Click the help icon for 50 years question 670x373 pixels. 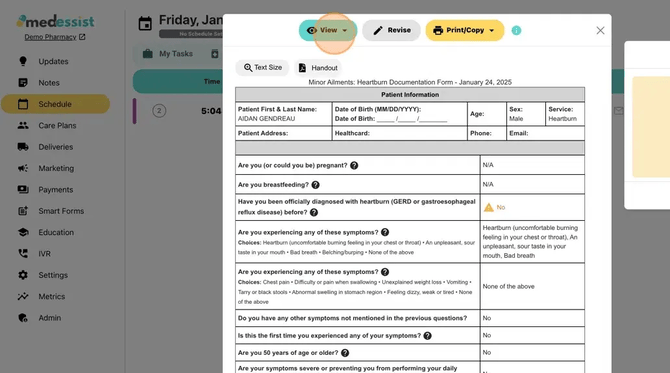click(x=345, y=353)
